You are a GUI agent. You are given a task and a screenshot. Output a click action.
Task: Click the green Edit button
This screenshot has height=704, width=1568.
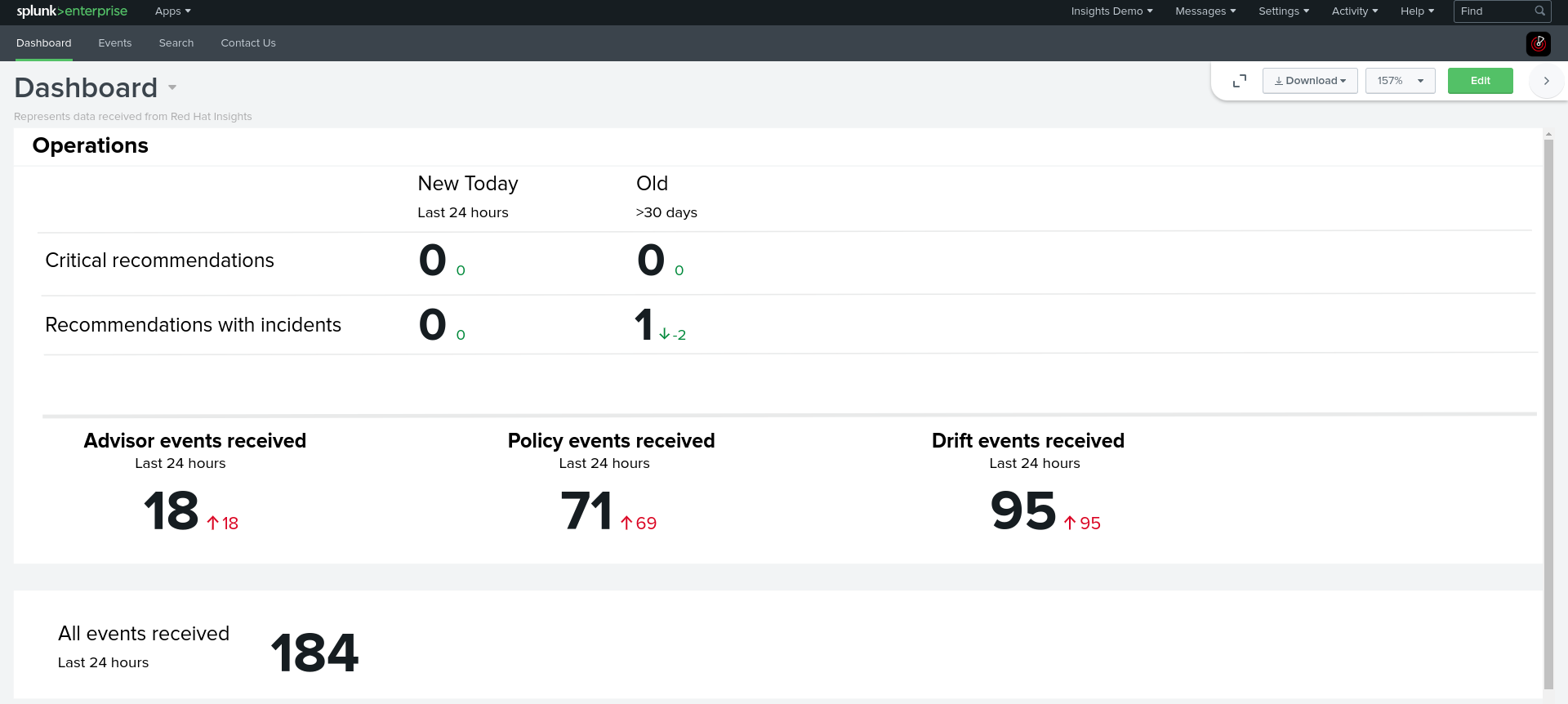click(1480, 81)
